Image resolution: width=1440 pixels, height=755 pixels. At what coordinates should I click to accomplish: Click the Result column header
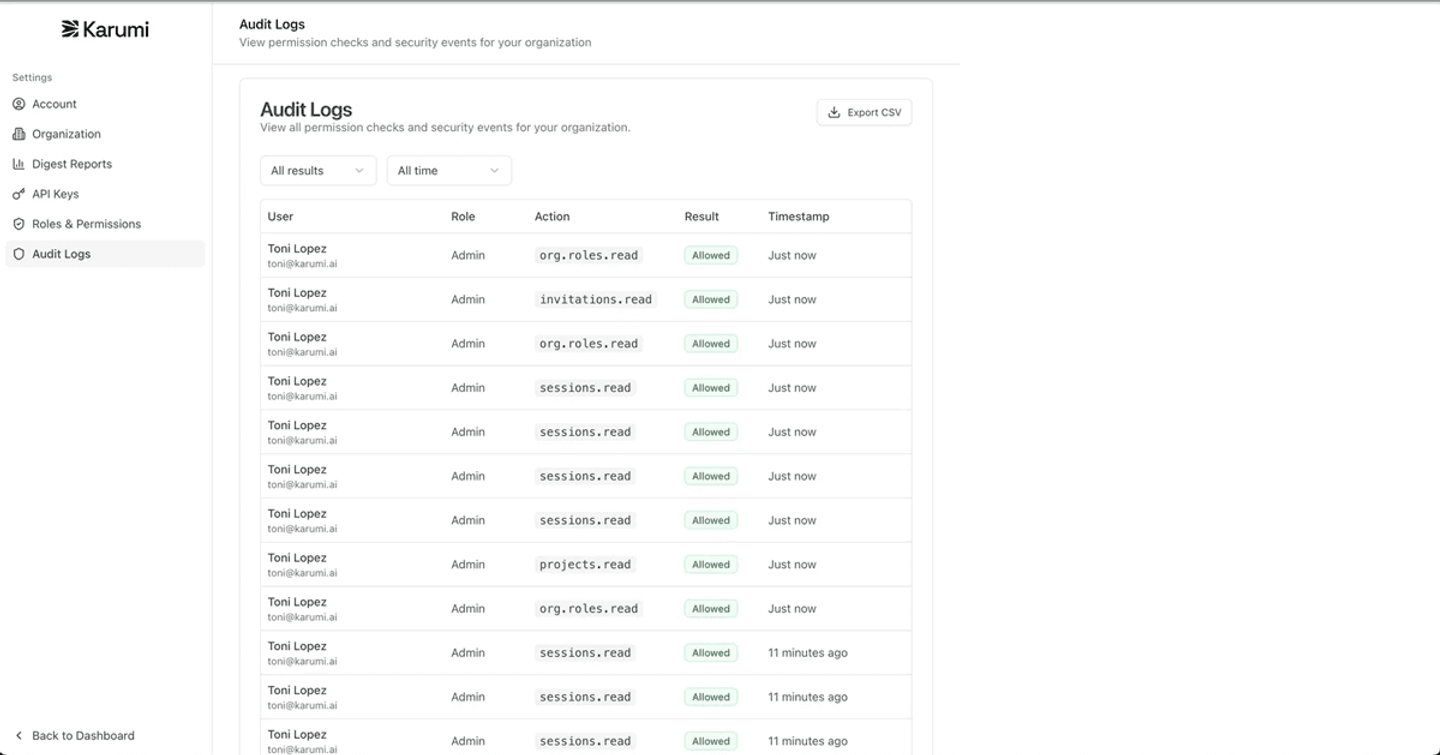(702, 216)
